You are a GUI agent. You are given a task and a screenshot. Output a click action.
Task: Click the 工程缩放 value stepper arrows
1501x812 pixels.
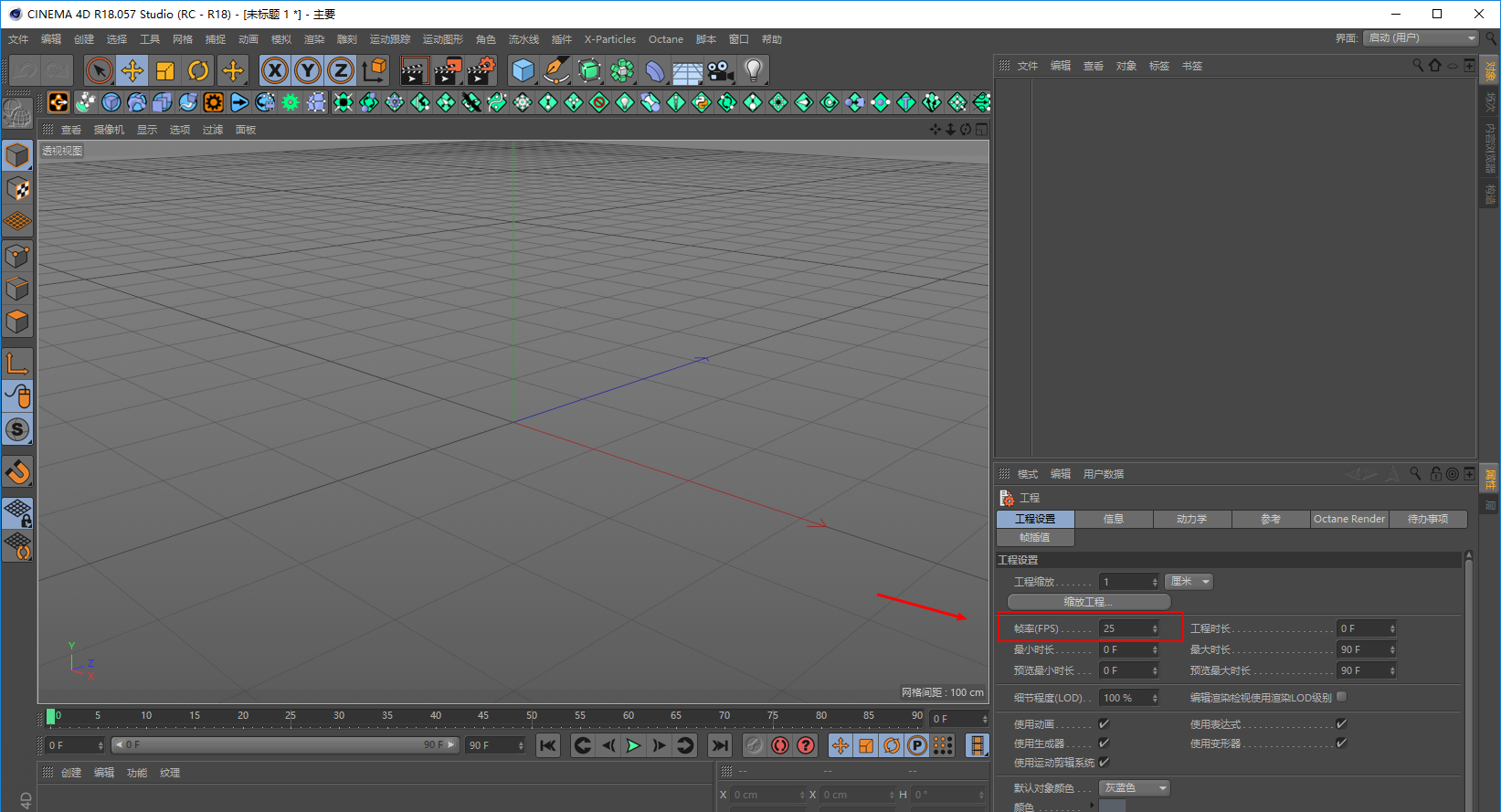coord(1155,582)
